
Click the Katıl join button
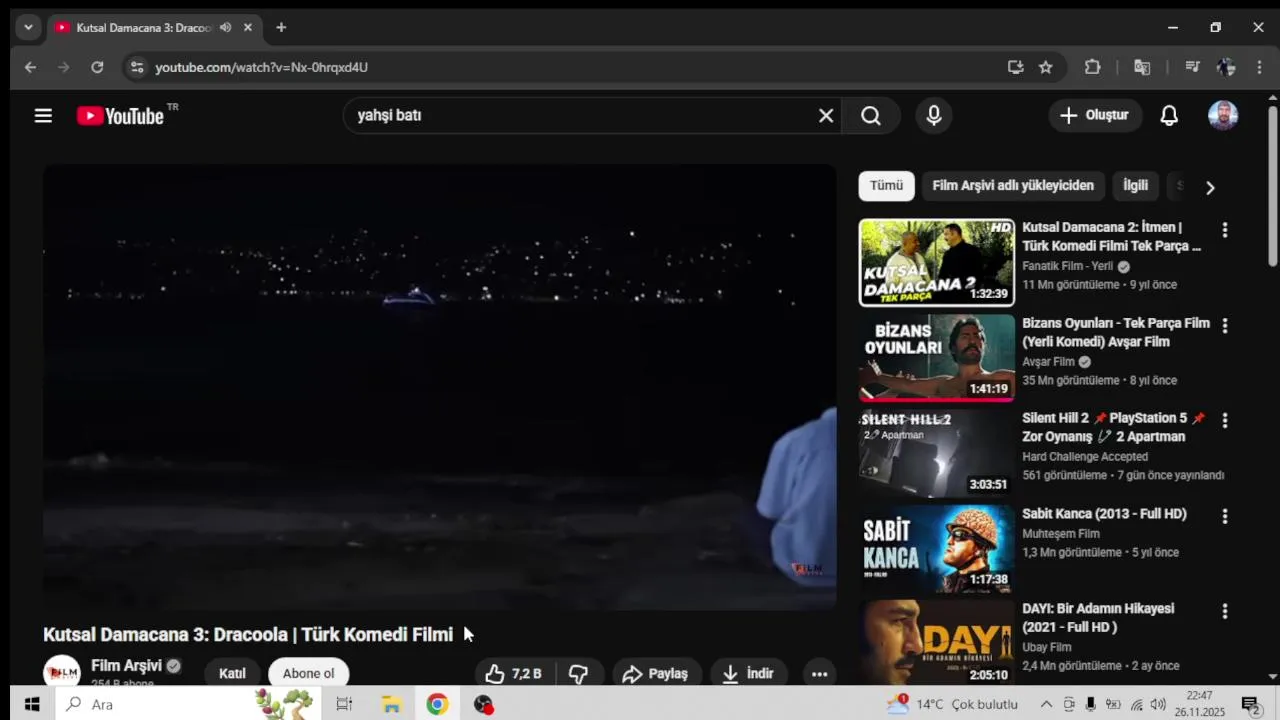click(232, 674)
